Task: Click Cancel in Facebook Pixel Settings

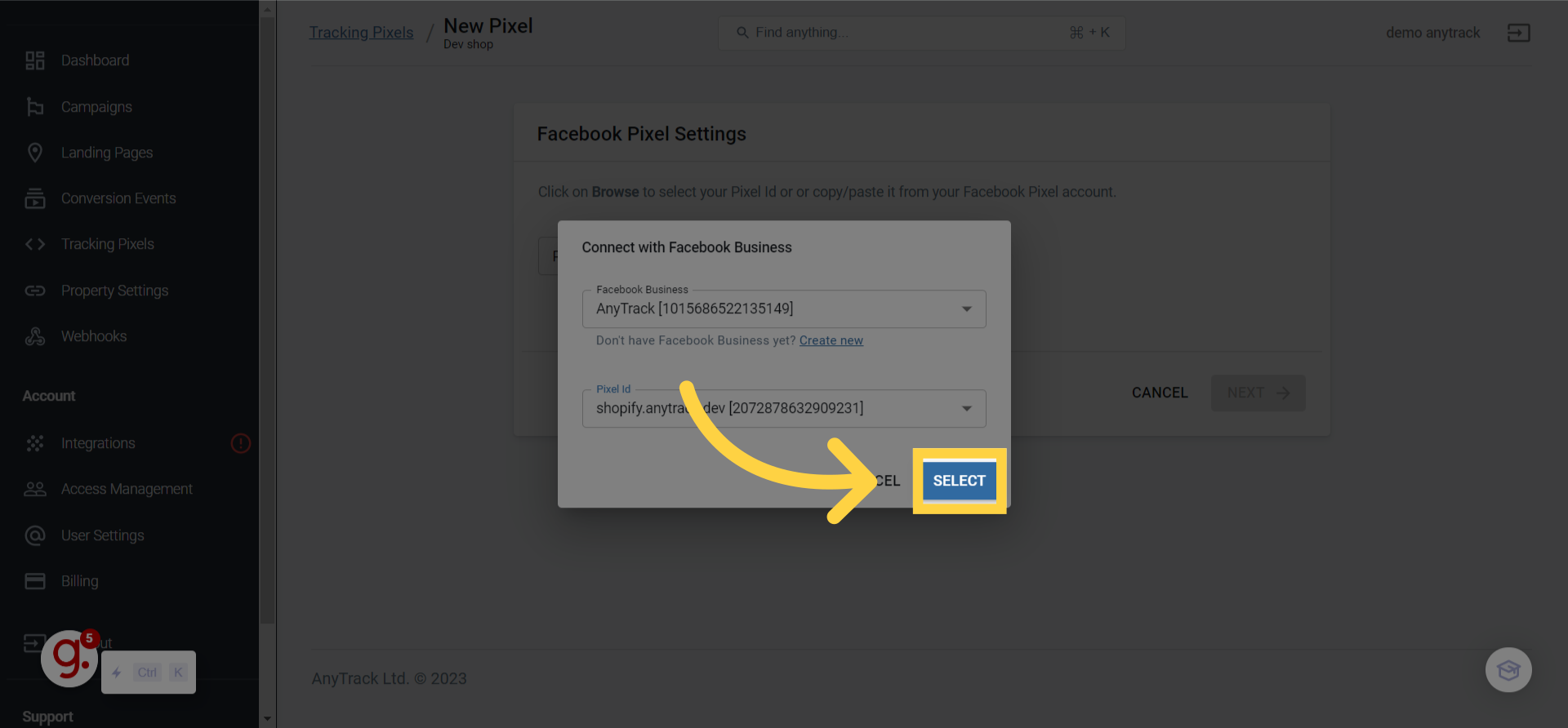Action: 1159,393
